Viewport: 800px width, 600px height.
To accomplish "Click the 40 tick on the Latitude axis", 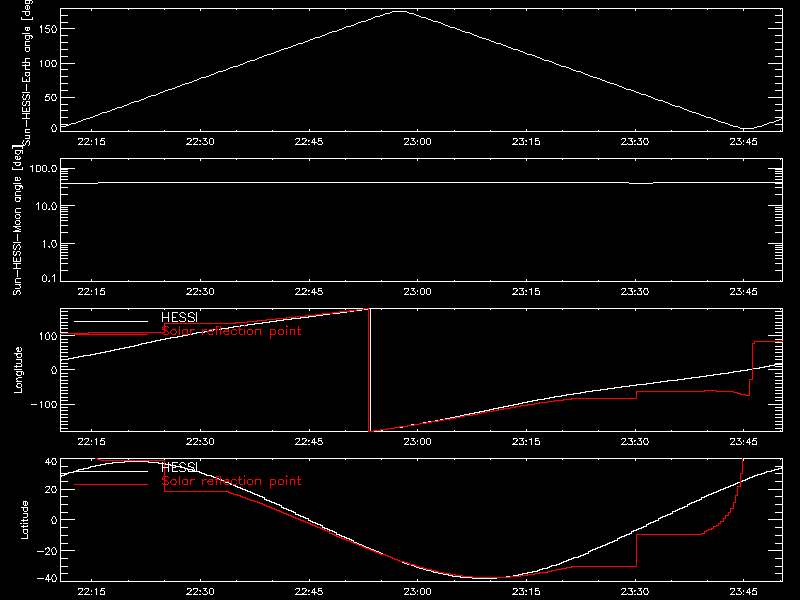I will (x=51, y=462).
